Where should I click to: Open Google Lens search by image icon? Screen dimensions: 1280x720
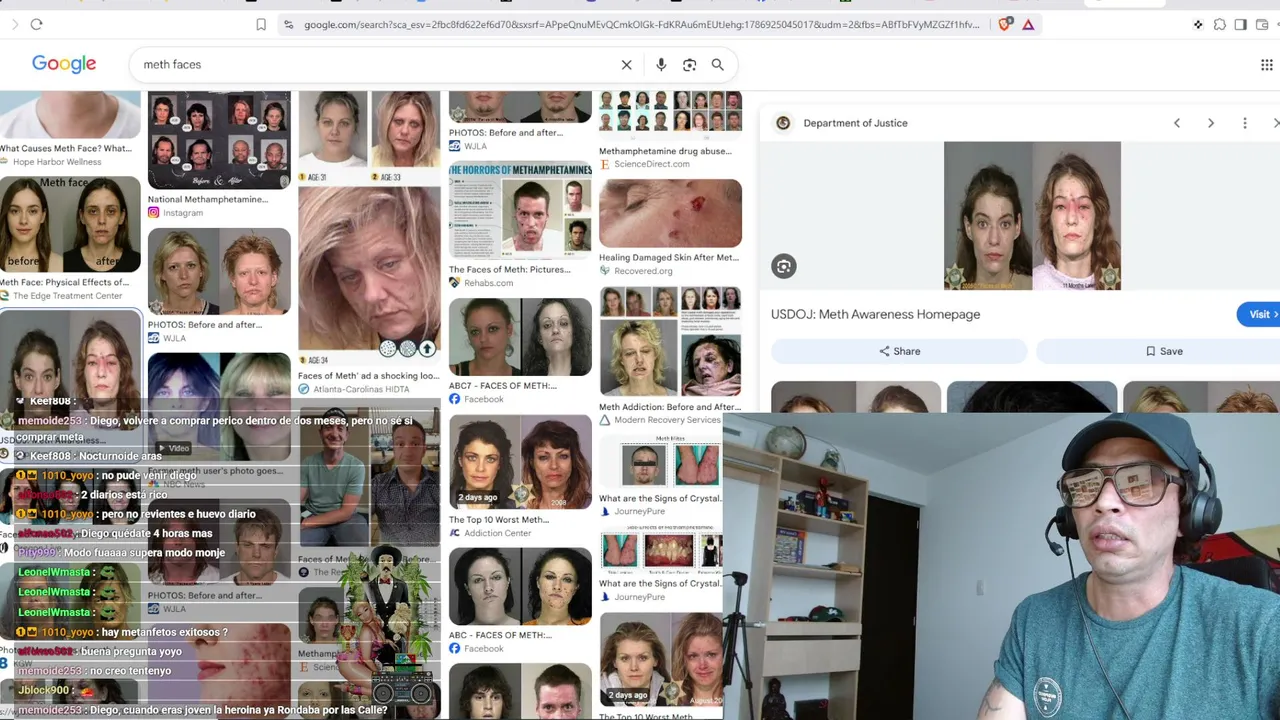[x=689, y=65]
